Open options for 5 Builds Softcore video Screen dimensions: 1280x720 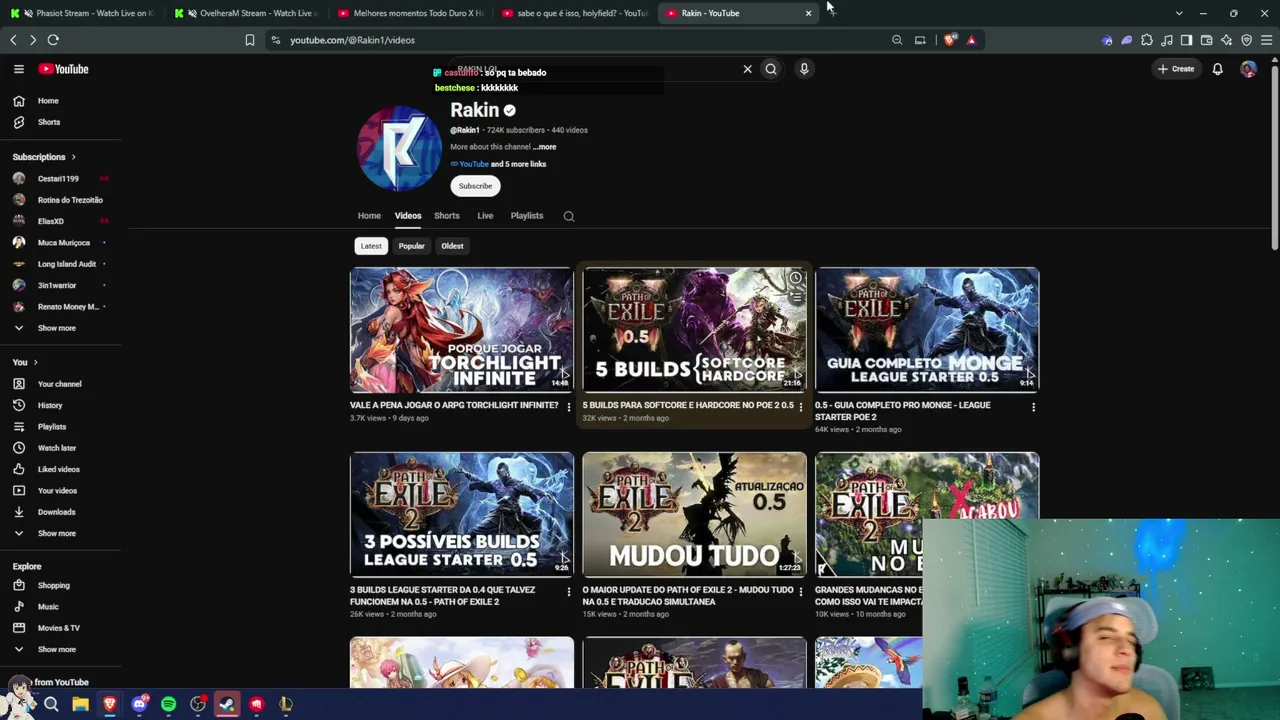800,407
